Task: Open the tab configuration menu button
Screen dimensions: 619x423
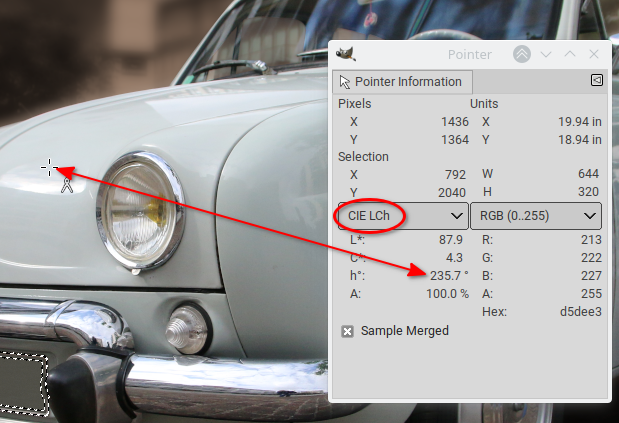Action: click(596, 80)
